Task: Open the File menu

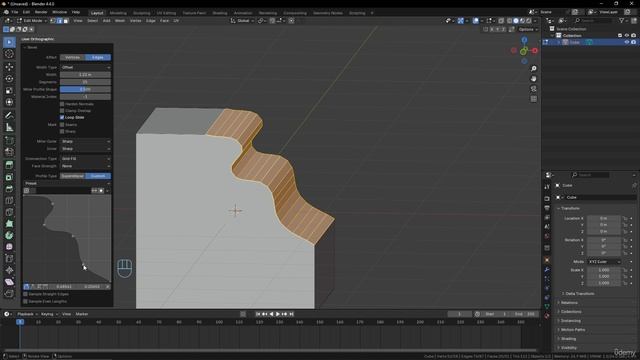Action: pyautogui.click(x=15, y=12)
